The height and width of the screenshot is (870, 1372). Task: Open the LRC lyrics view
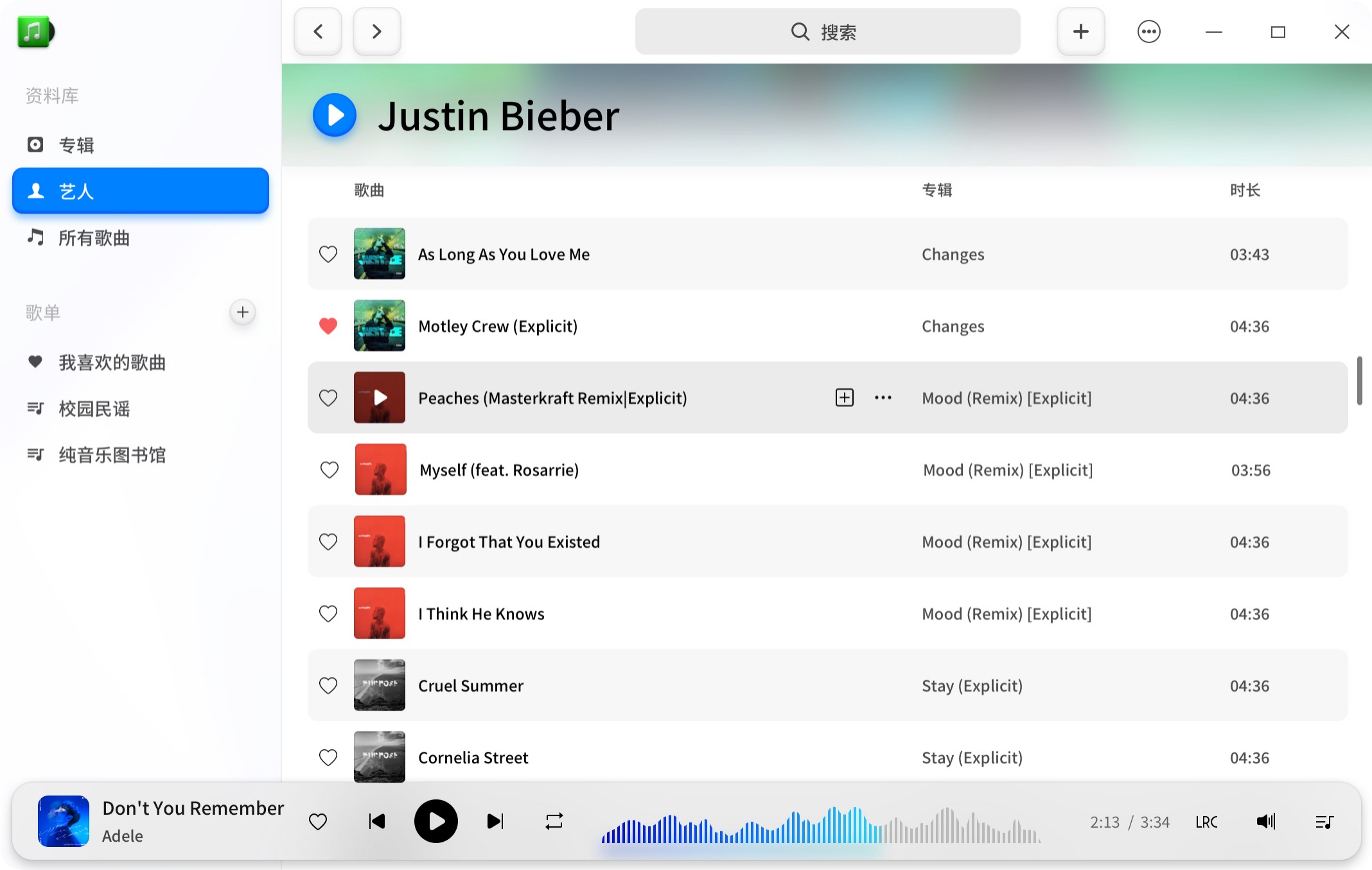pyautogui.click(x=1206, y=822)
